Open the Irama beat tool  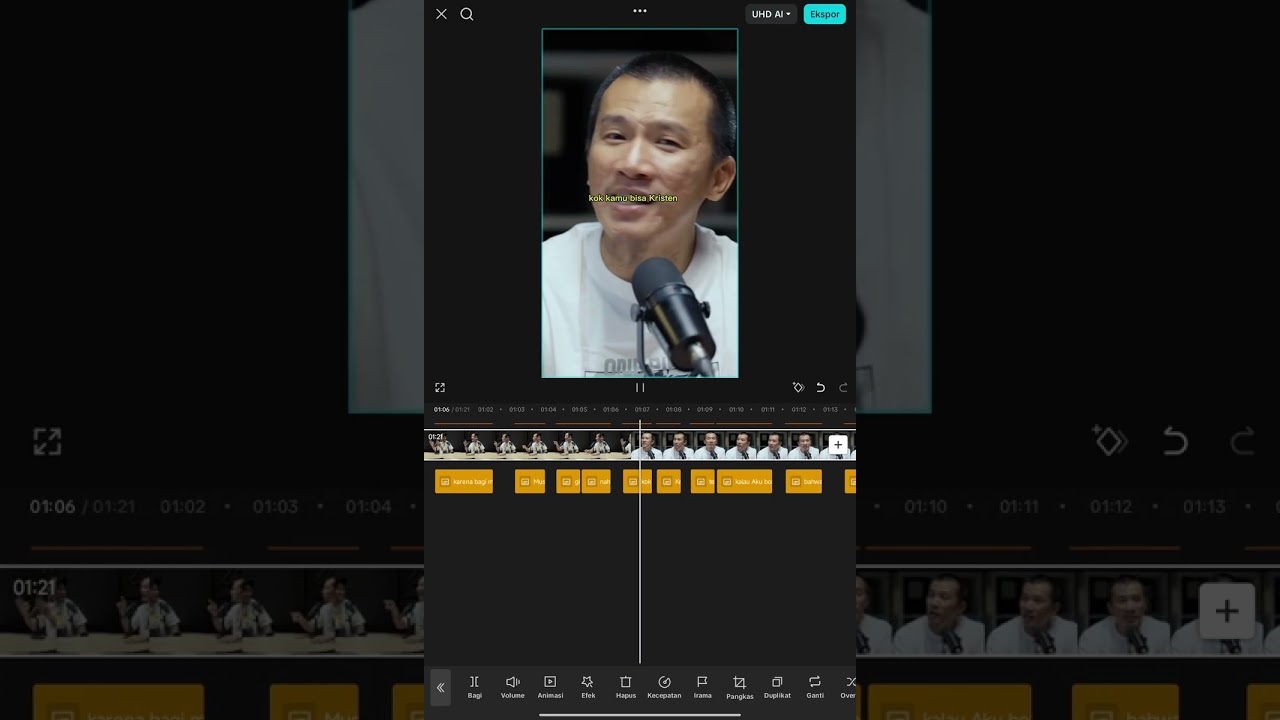(703, 687)
